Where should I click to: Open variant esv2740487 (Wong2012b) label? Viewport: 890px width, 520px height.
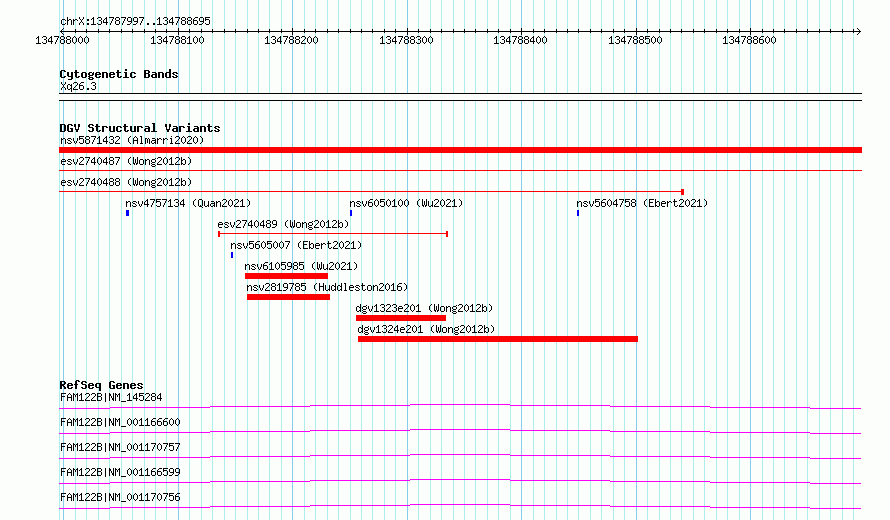coord(126,161)
